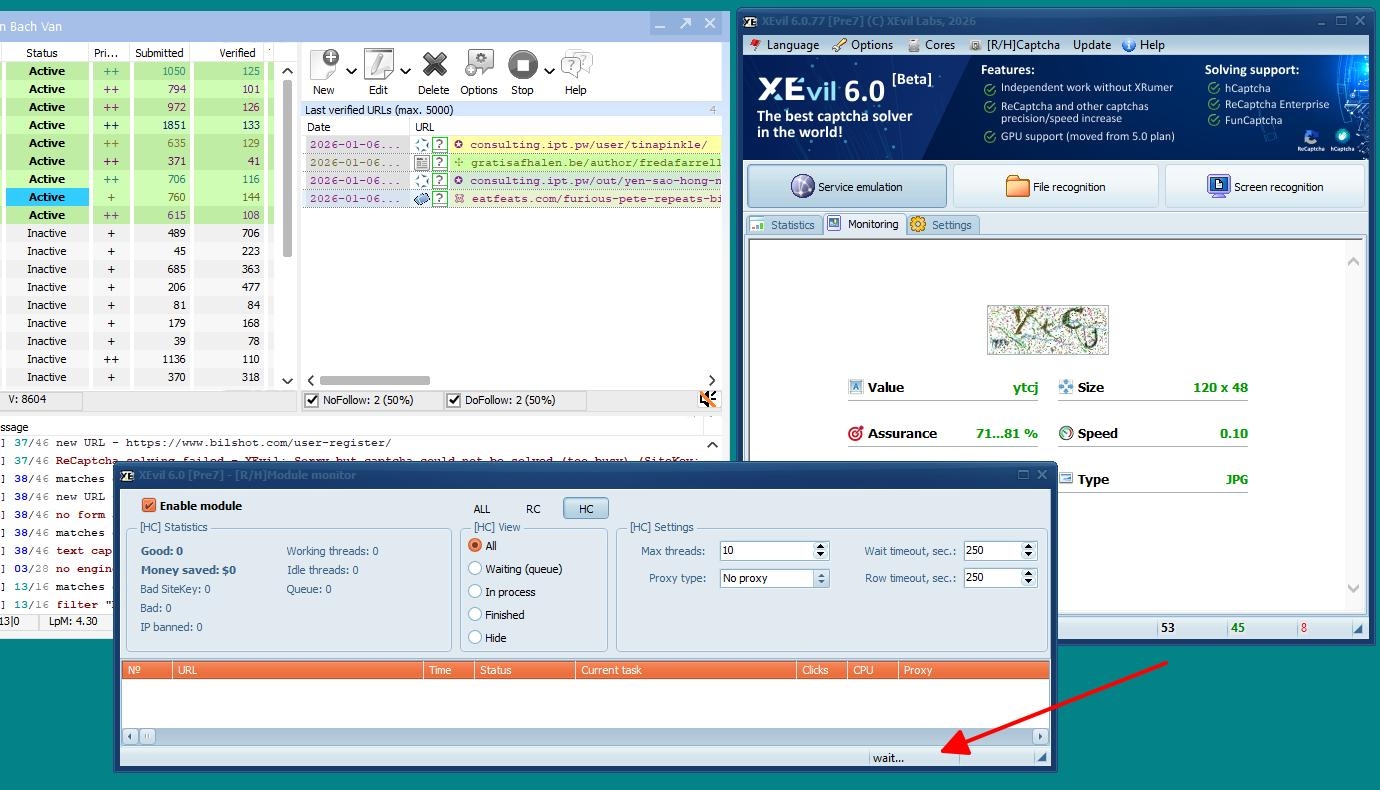
Task: Select the Waiting (queue) radio option
Action: click(x=476, y=569)
